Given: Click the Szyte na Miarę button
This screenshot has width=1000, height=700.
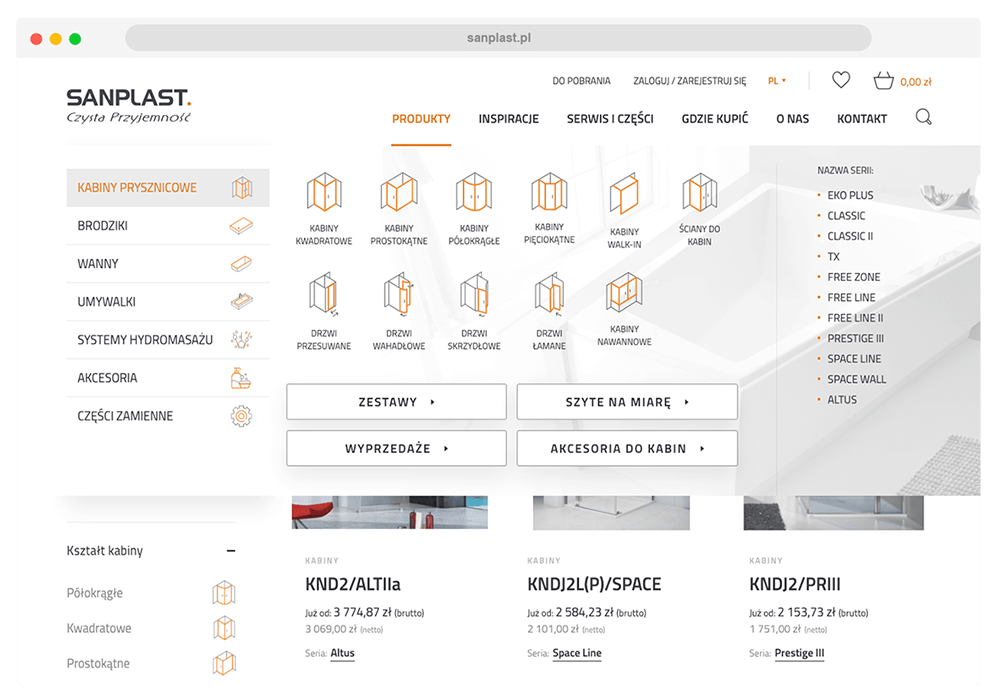Looking at the screenshot, I should 627,402.
